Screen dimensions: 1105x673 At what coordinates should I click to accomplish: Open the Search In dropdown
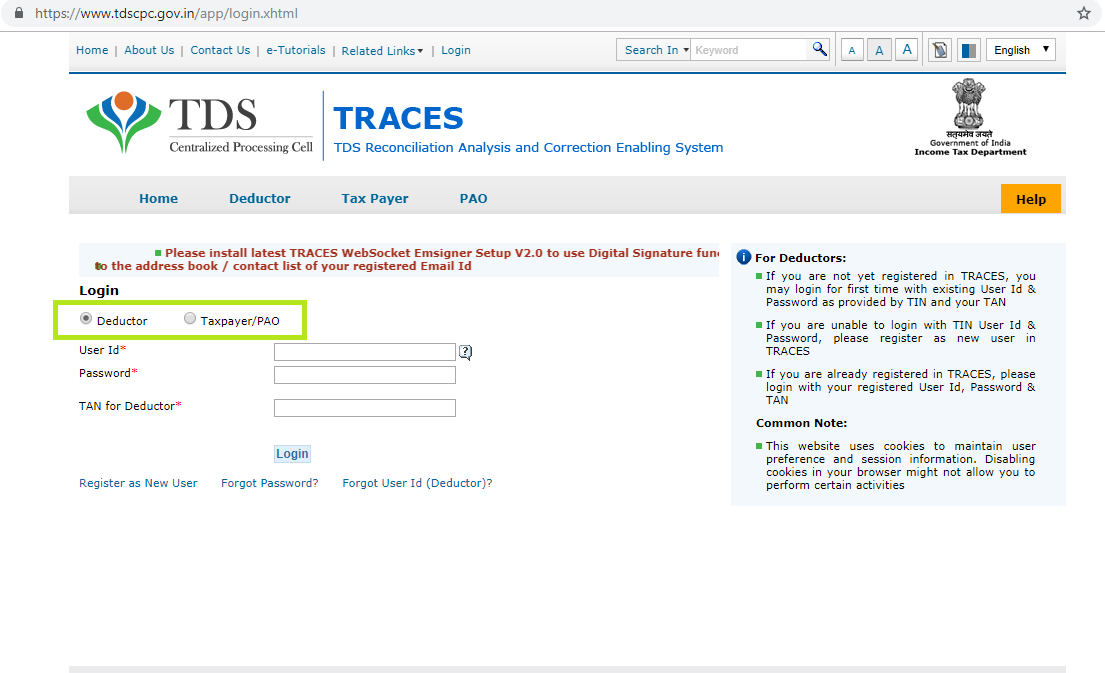pos(653,50)
